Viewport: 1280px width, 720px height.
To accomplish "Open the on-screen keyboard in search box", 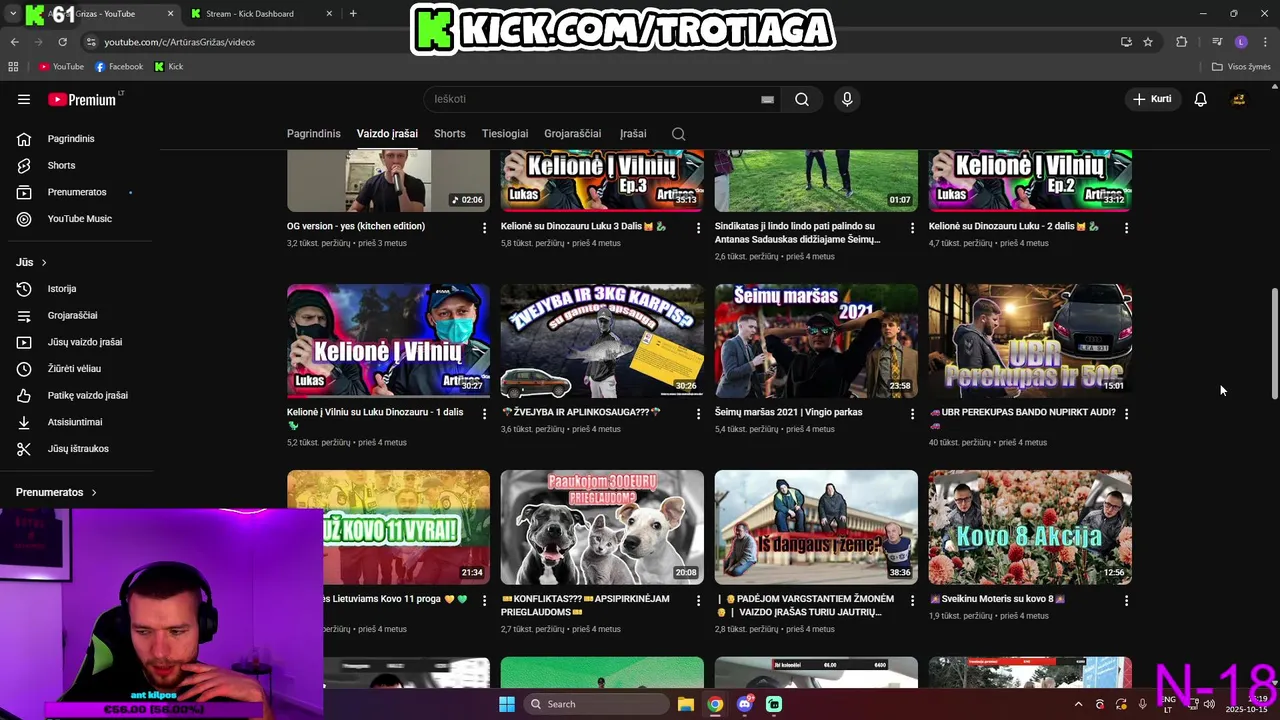I will pos(767,99).
